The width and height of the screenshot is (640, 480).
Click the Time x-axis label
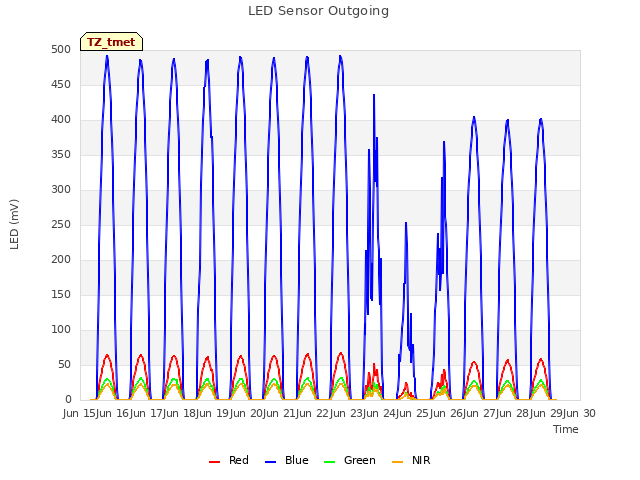coord(566,429)
